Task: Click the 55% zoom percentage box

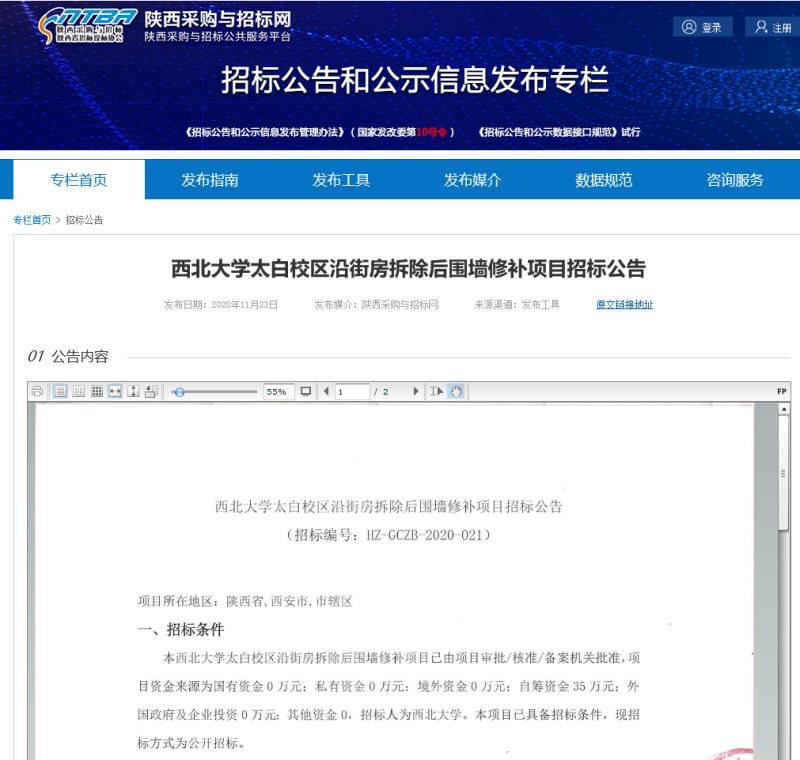Action: click(x=276, y=392)
